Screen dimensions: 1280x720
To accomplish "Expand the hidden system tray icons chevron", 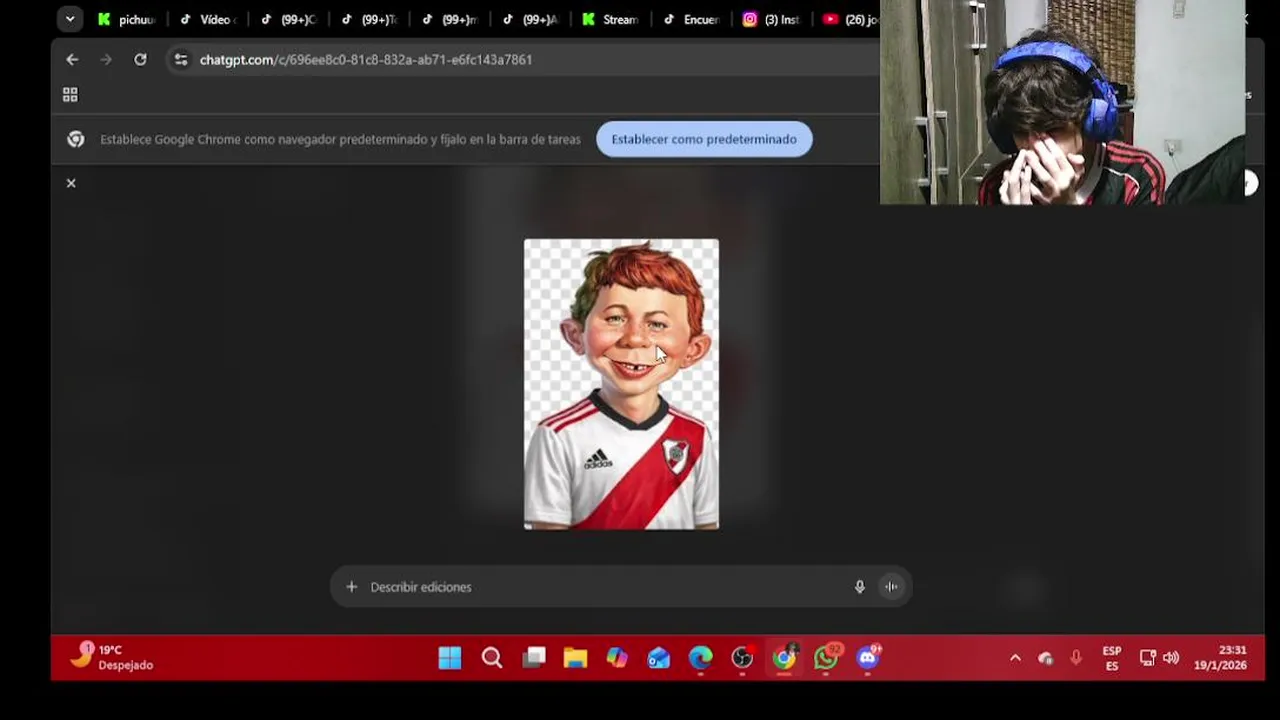I will click(1015, 658).
